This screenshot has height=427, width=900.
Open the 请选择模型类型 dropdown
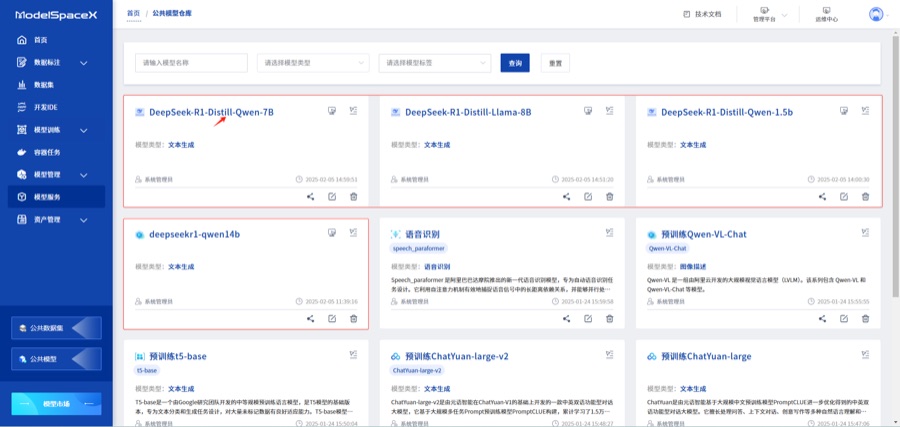[313, 63]
